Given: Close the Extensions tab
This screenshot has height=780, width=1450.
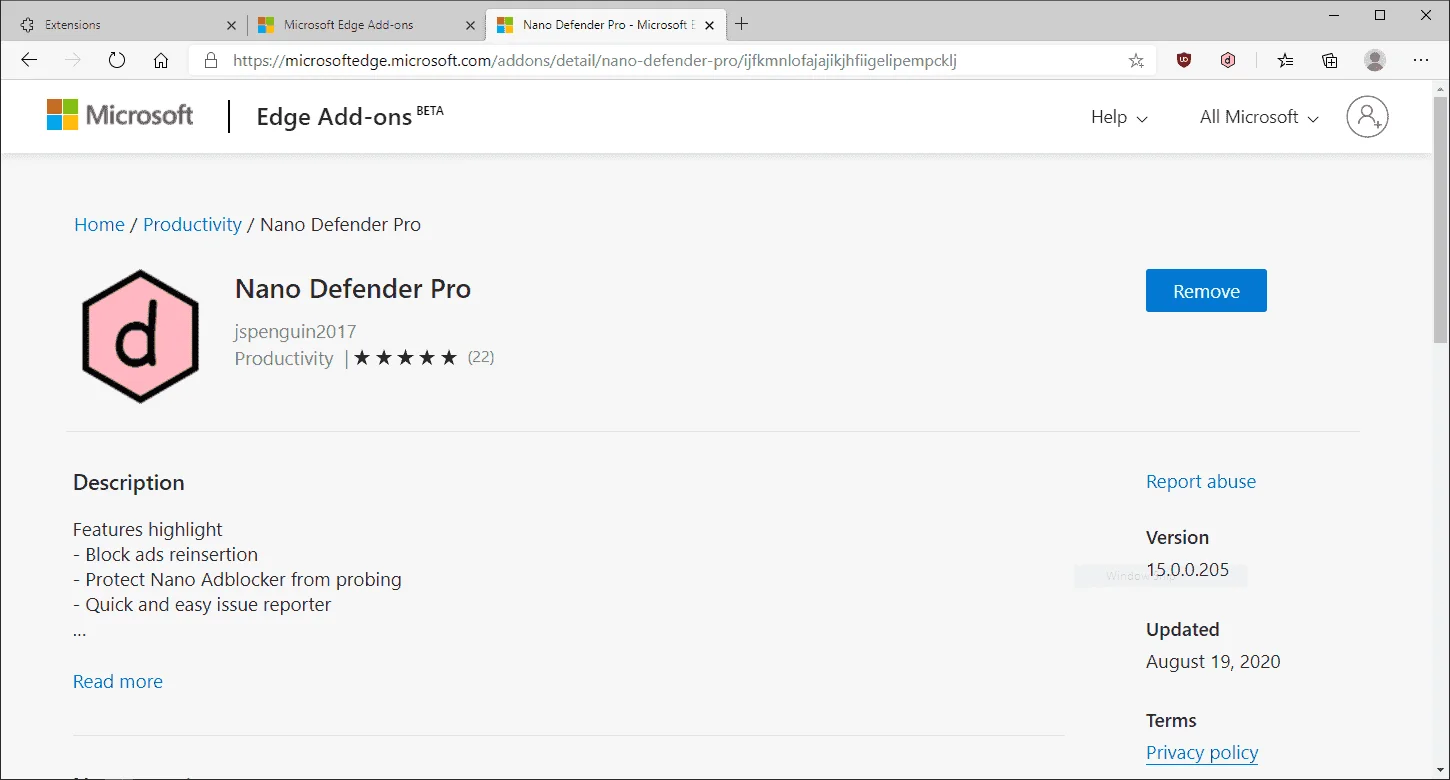Looking at the screenshot, I should click(231, 25).
